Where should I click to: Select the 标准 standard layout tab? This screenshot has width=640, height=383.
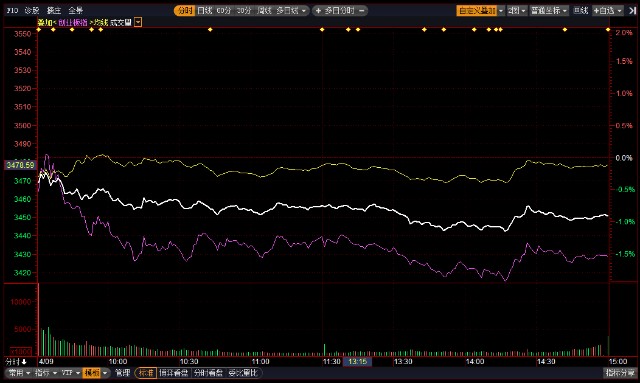146,372
